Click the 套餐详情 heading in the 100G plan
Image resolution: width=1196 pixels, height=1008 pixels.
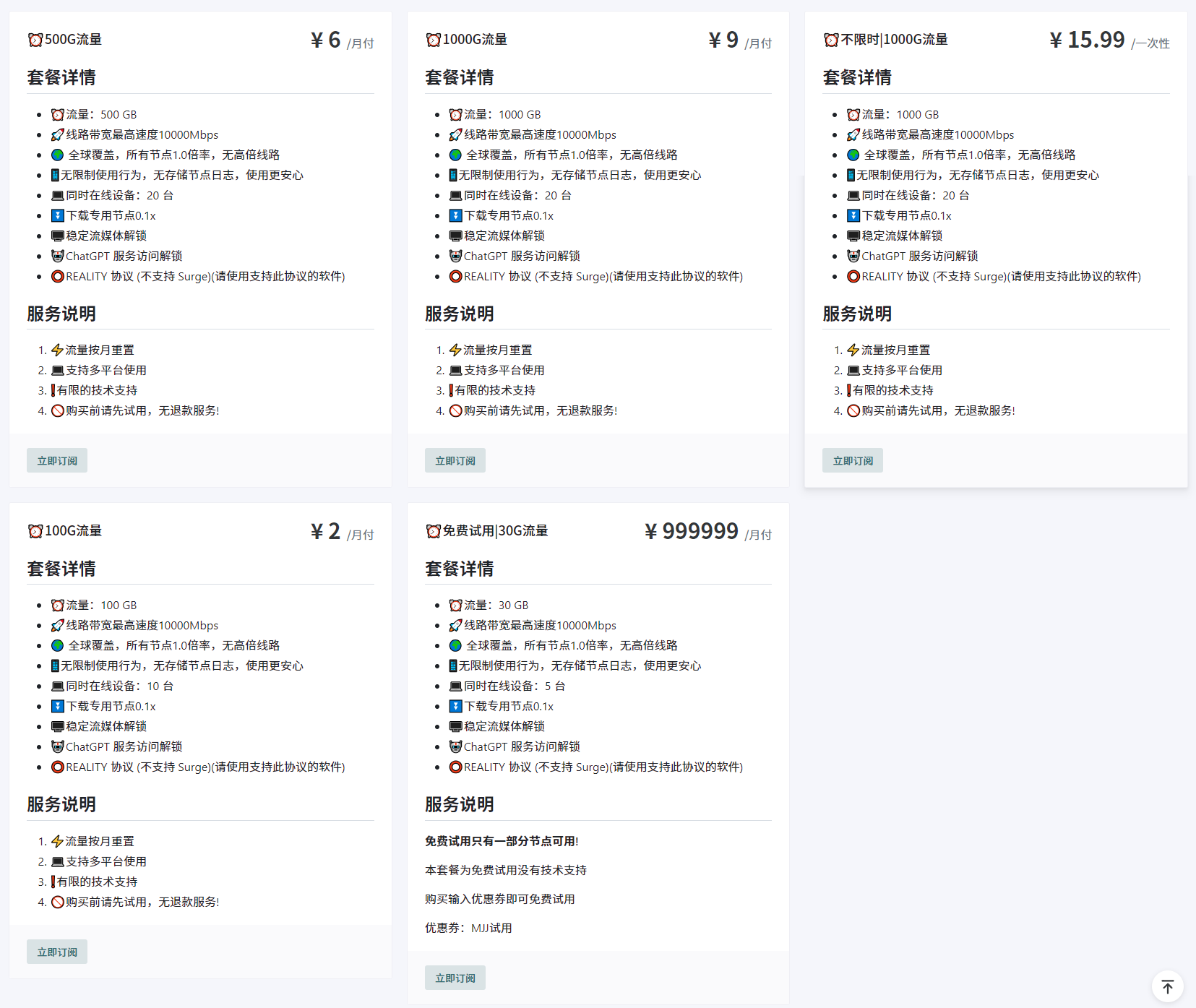click(61, 569)
